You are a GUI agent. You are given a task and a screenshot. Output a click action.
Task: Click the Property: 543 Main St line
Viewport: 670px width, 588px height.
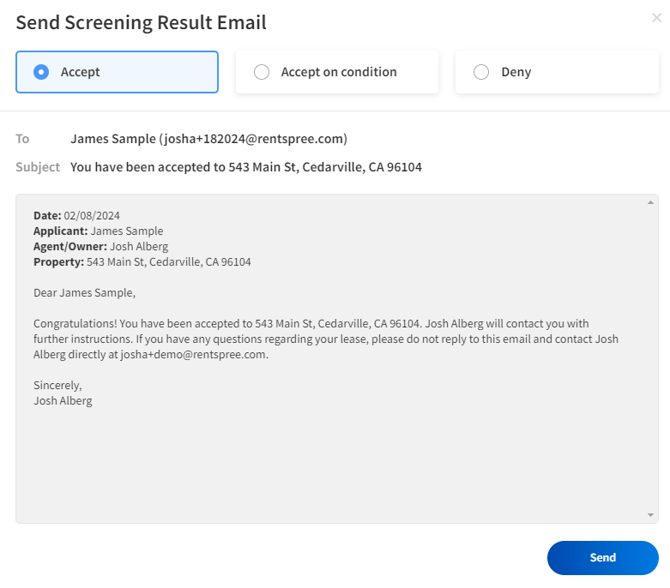[142, 262]
